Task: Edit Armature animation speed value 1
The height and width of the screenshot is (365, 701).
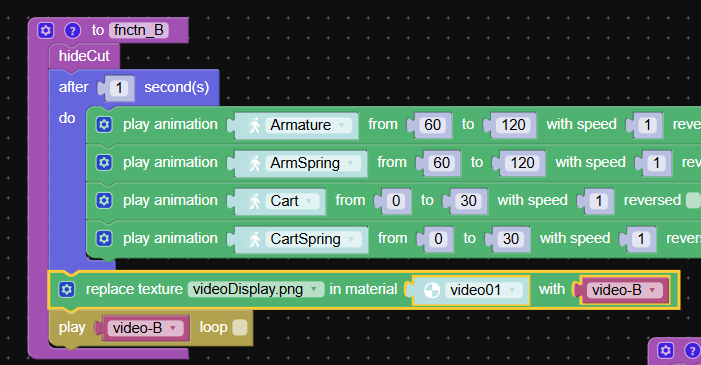Action: [x=647, y=125]
